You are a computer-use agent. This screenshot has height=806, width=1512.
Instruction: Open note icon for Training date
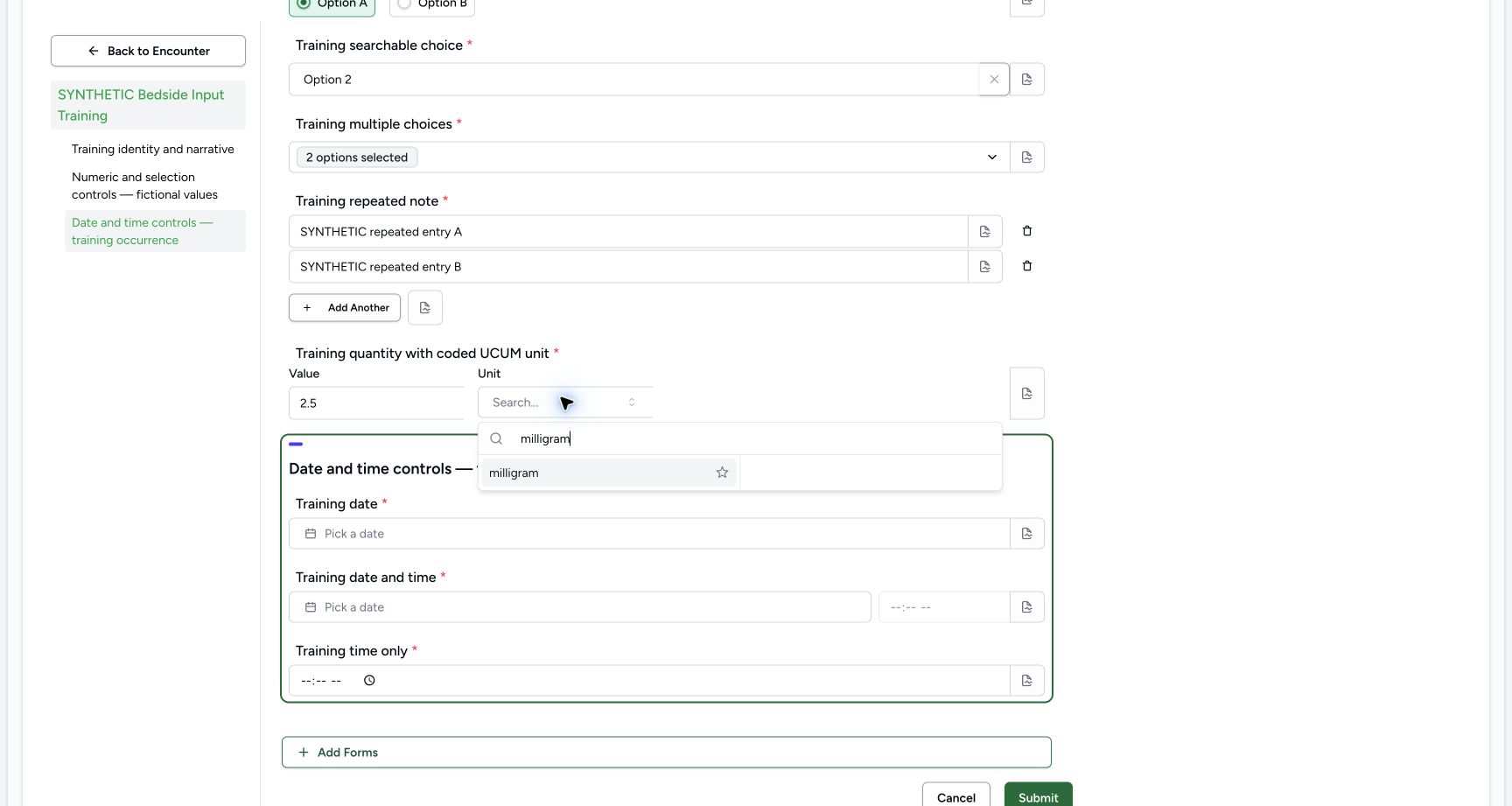point(1027,534)
